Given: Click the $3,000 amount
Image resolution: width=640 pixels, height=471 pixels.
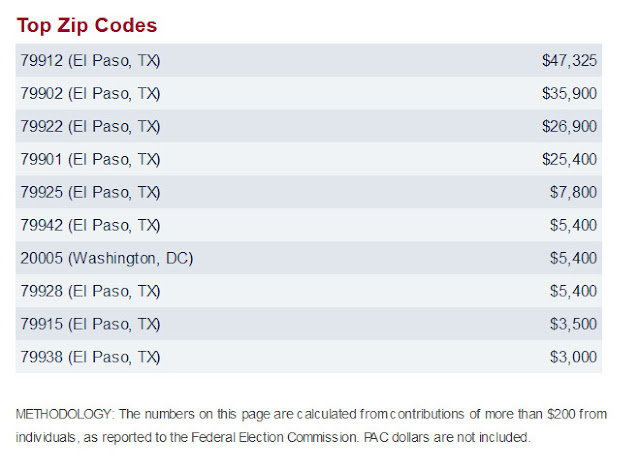Looking at the screenshot, I should 573,357.
